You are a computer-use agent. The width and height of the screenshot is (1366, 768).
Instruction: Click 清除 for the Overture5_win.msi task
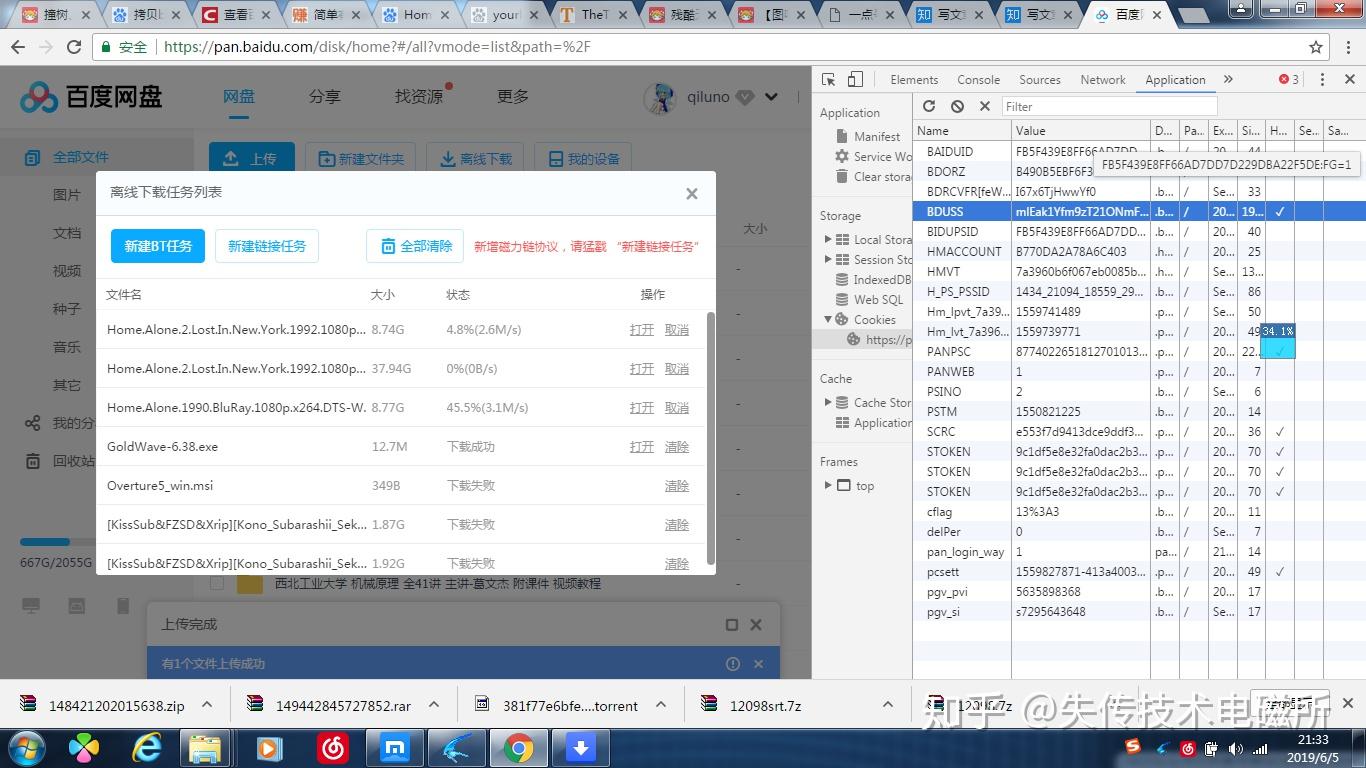pyautogui.click(x=677, y=486)
